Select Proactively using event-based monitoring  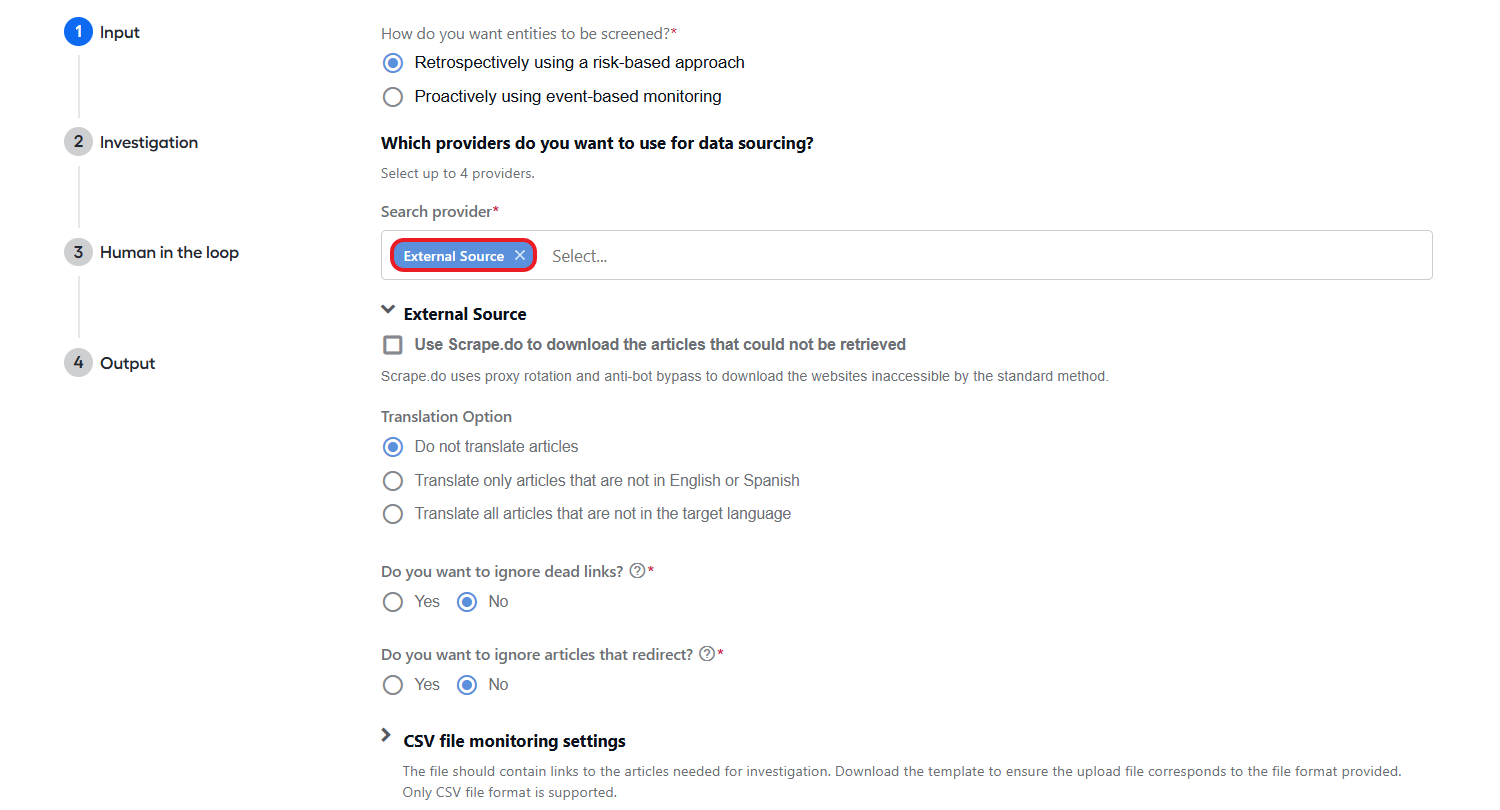point(393,97)
